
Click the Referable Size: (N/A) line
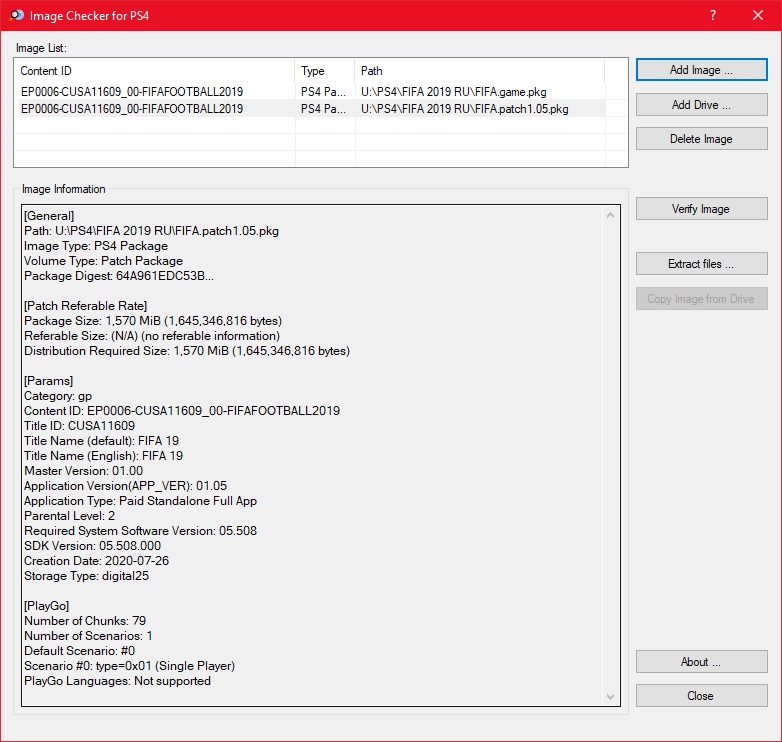(x=152, y=336)
